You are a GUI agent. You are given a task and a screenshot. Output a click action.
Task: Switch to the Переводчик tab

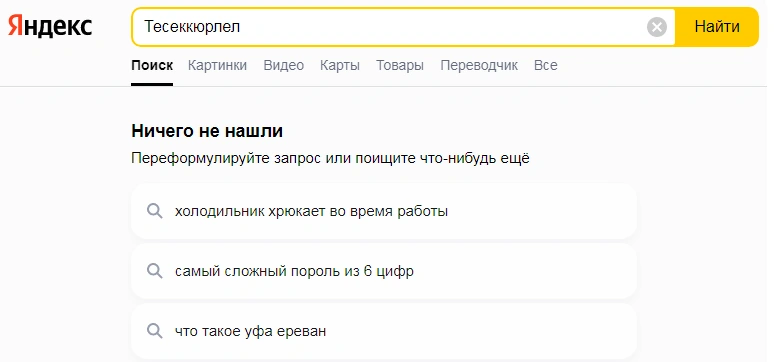pyautogui.click(x=479, y=66)
